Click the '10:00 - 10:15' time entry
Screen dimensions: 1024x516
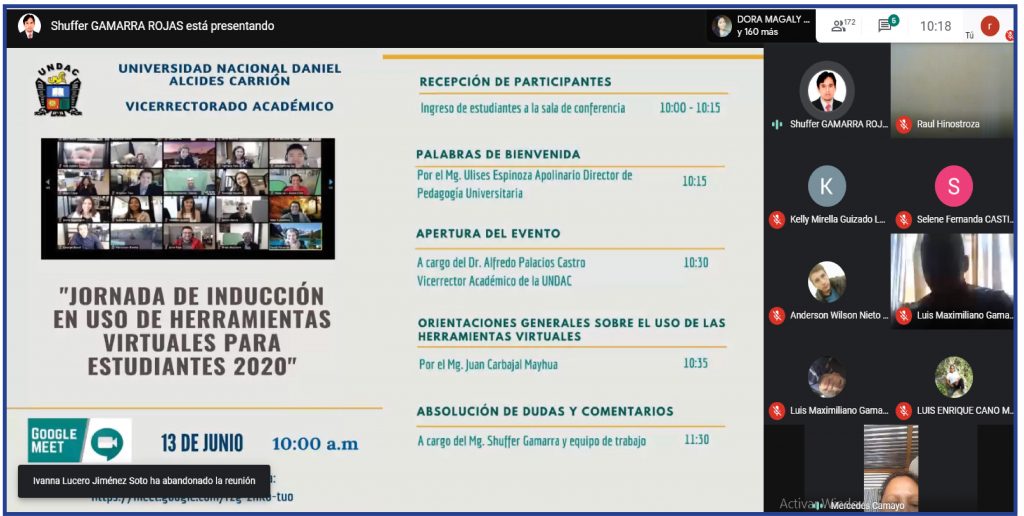(690, 108)
